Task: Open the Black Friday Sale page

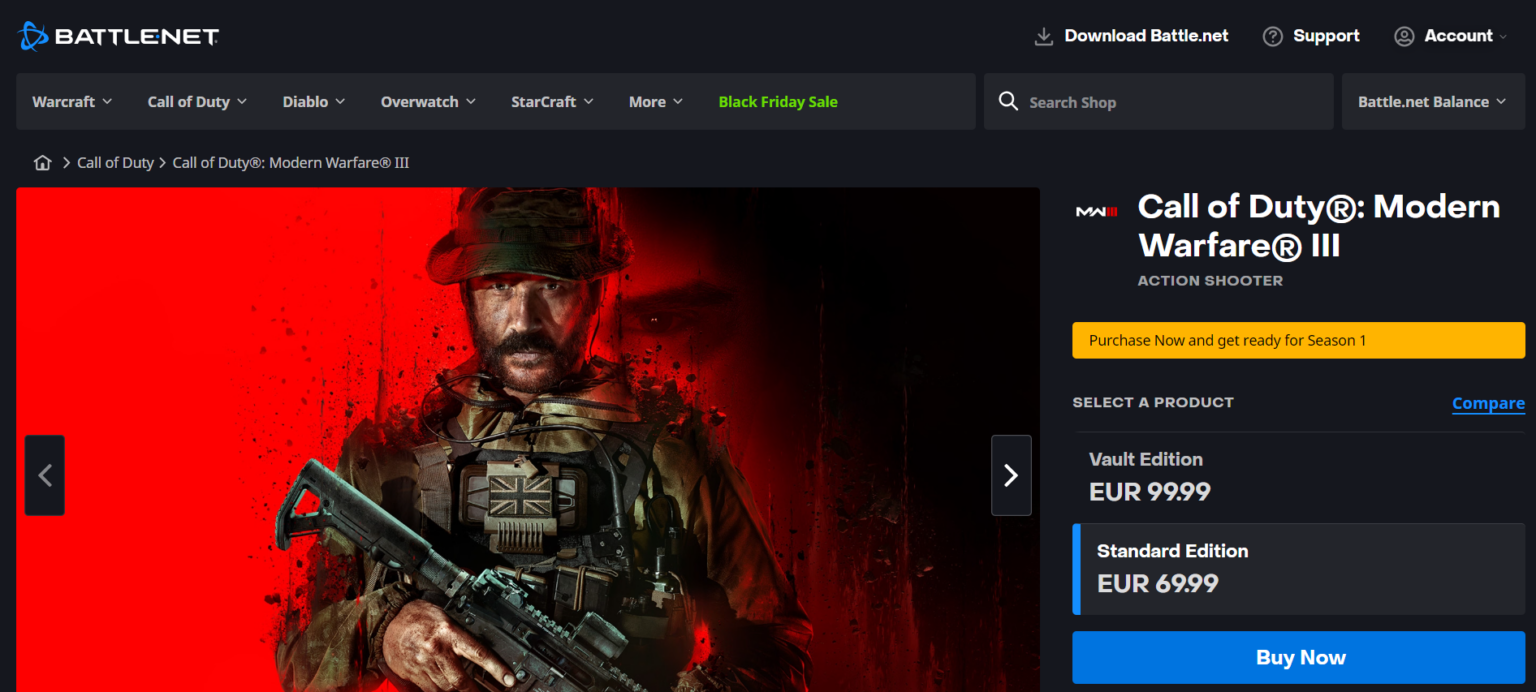Action: 777,101
